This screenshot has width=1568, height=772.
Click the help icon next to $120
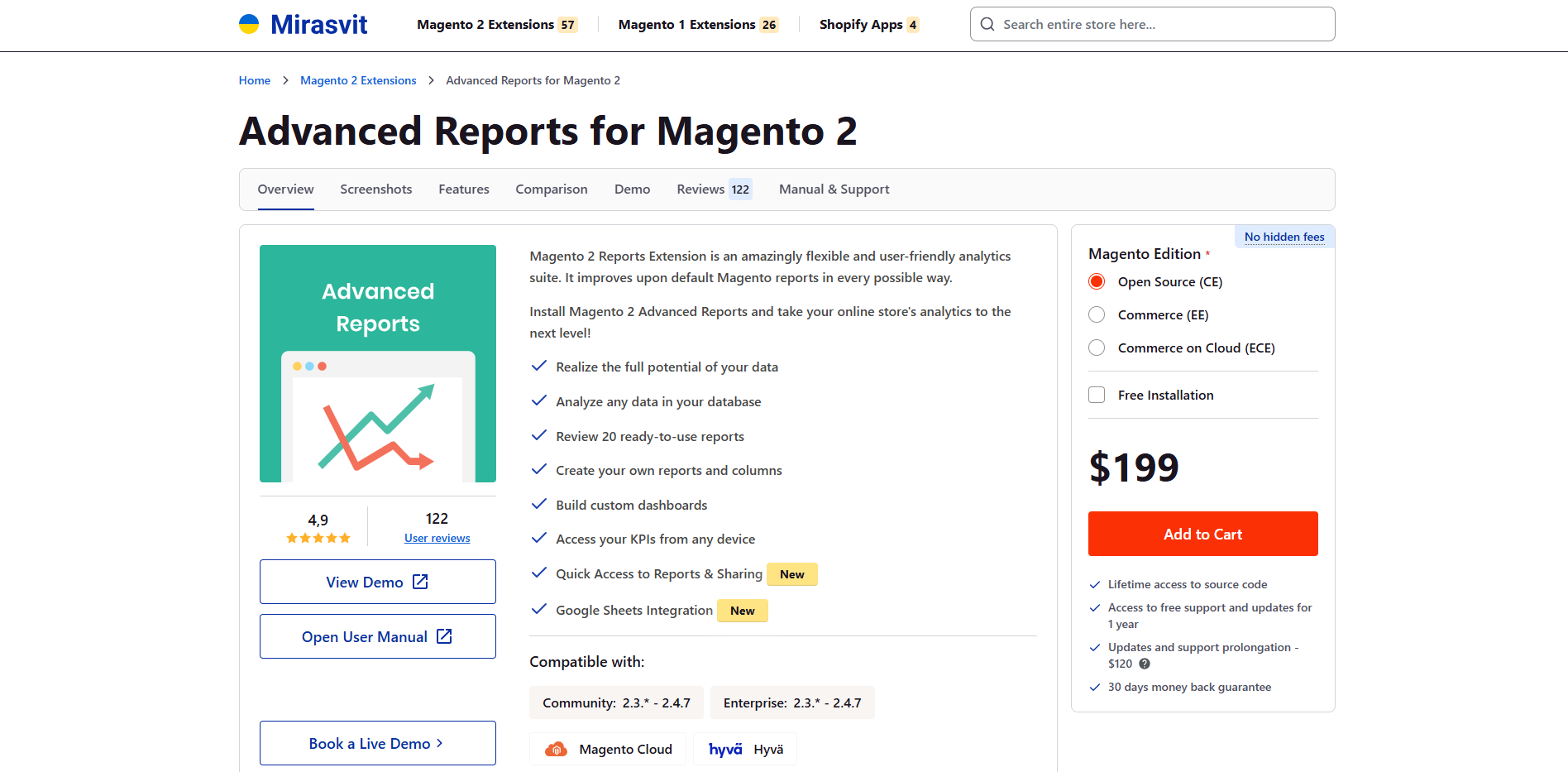coord(1145,664)
